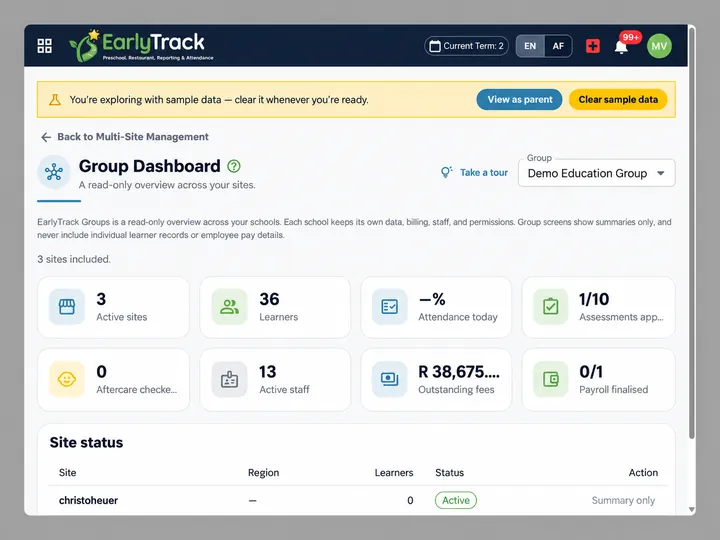The height and width of the screenshot is (540, 720).
Task: Click the Outstanding fees money icon
Action: click(x=390, y=379)
